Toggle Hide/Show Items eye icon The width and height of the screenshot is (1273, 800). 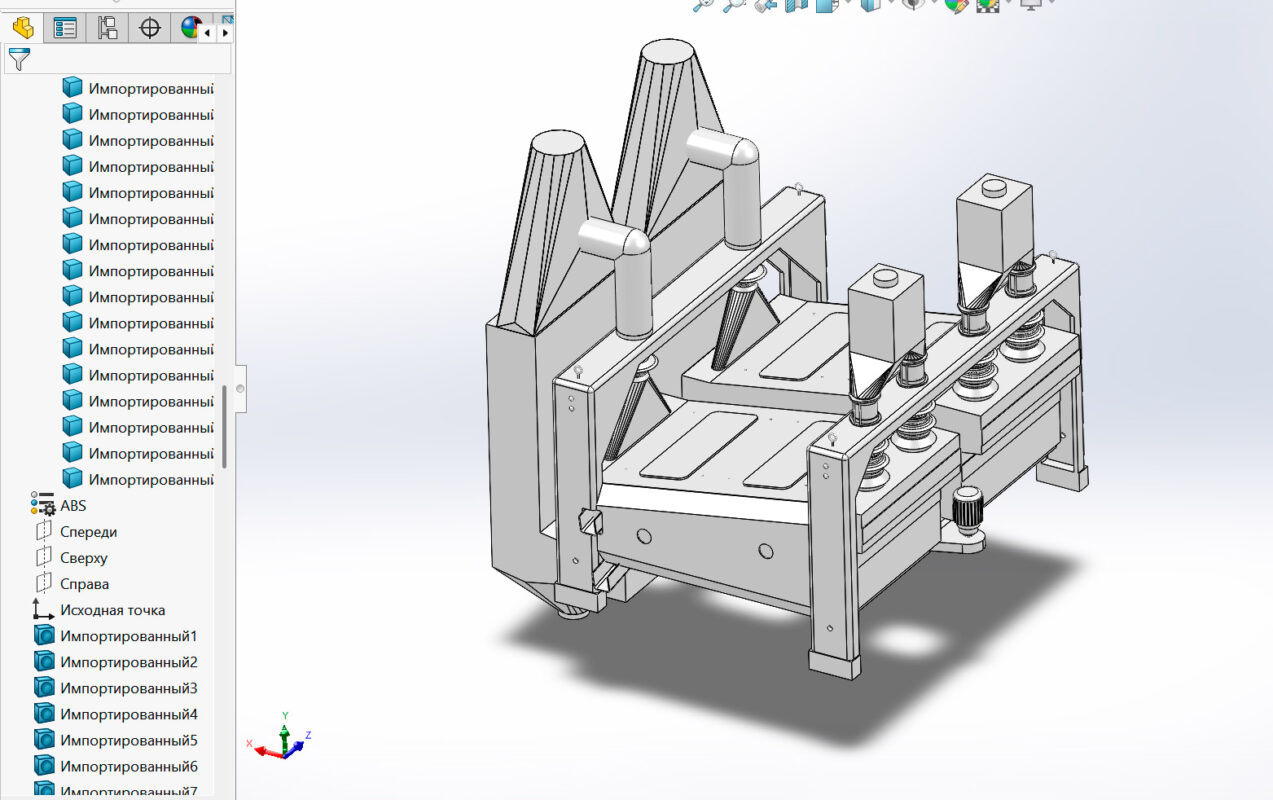point(912,5)
